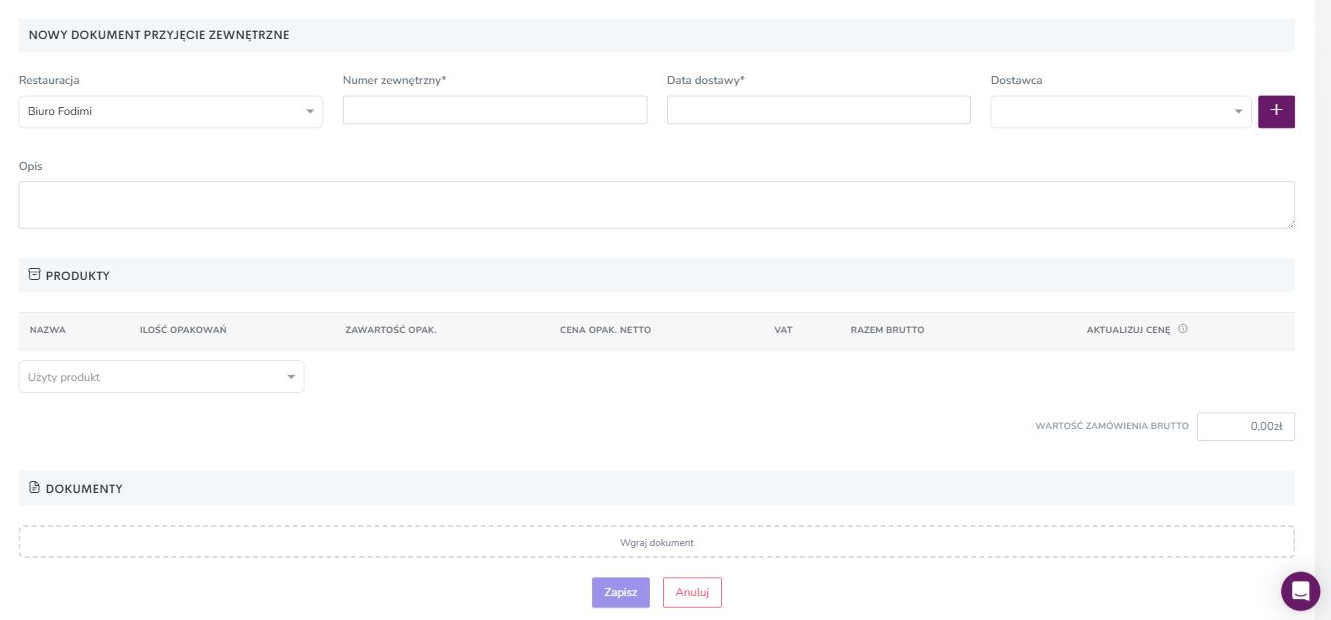Image resolution: width=1331 pixels, height=620 pixels.
Task: Expand the Dostawca dropdown arrow
Action: click(x=1239, y=112)
